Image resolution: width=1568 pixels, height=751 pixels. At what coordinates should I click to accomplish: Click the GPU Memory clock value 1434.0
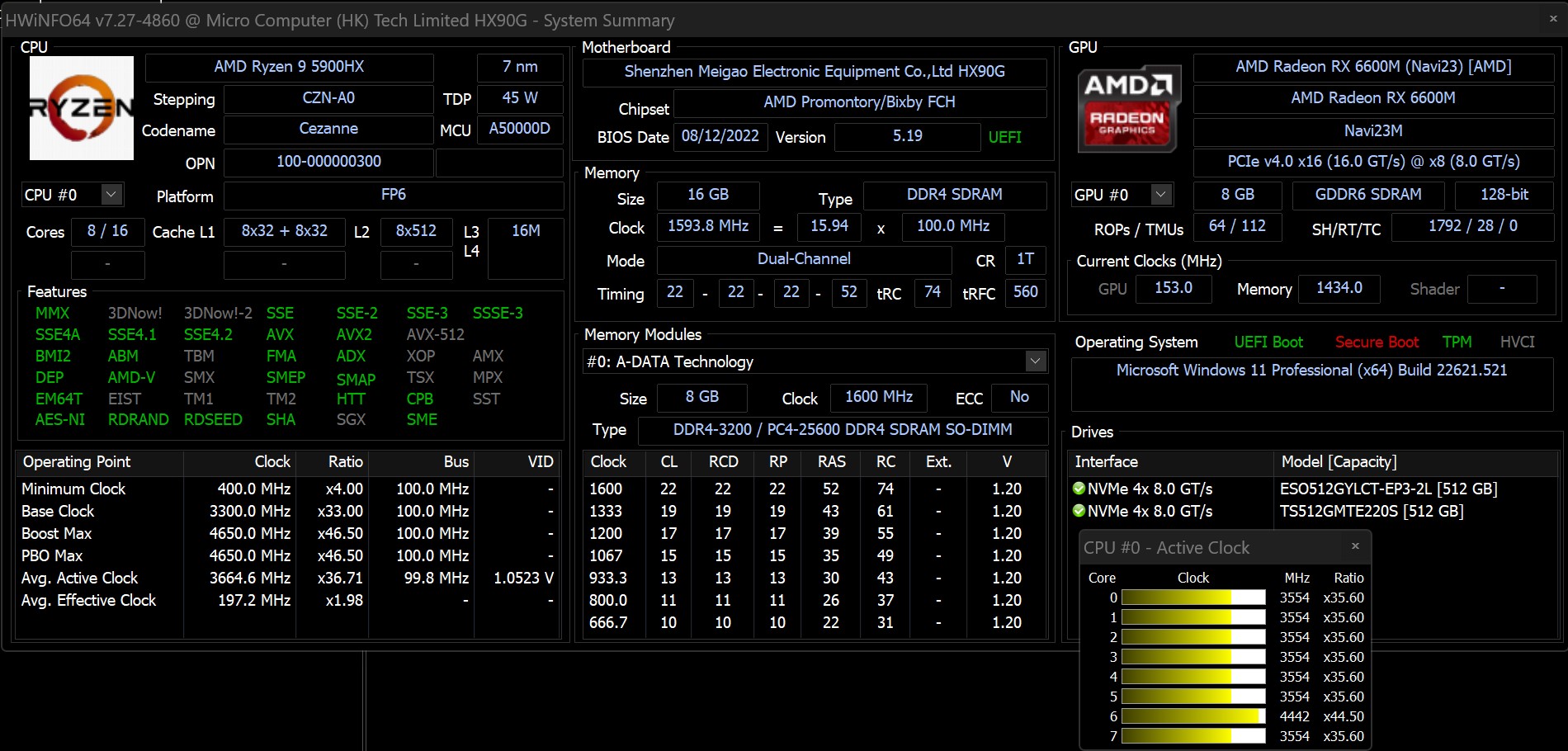1339,288
